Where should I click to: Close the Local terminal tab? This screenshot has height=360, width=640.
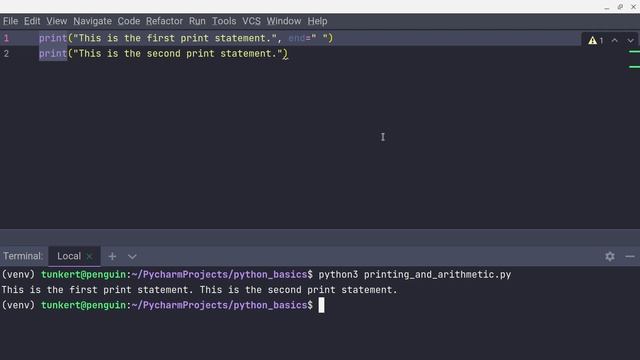point(89,257)
